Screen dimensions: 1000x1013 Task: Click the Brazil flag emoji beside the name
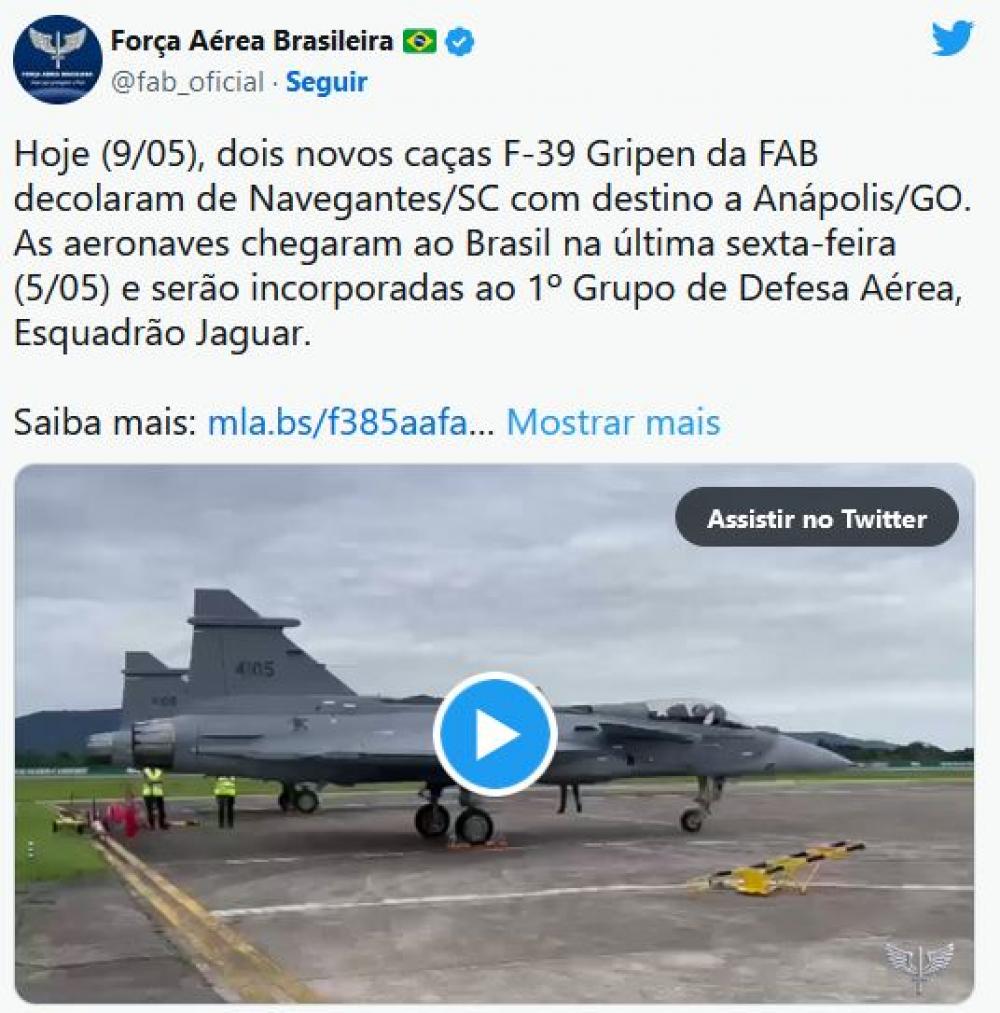tap(419, 41)
